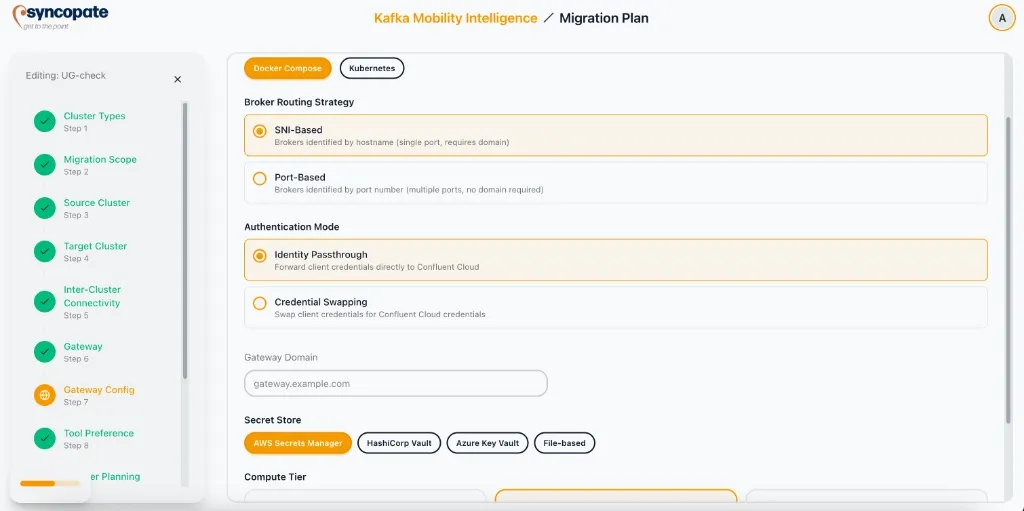Click the Authentication Mode heading
This screenshot has height=511, width=1024.
[292, 227]
